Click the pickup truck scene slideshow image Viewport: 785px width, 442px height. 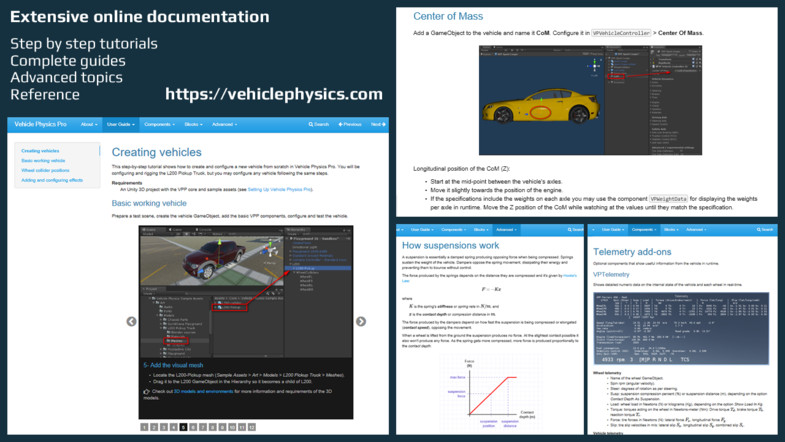[x=246, y=292]
